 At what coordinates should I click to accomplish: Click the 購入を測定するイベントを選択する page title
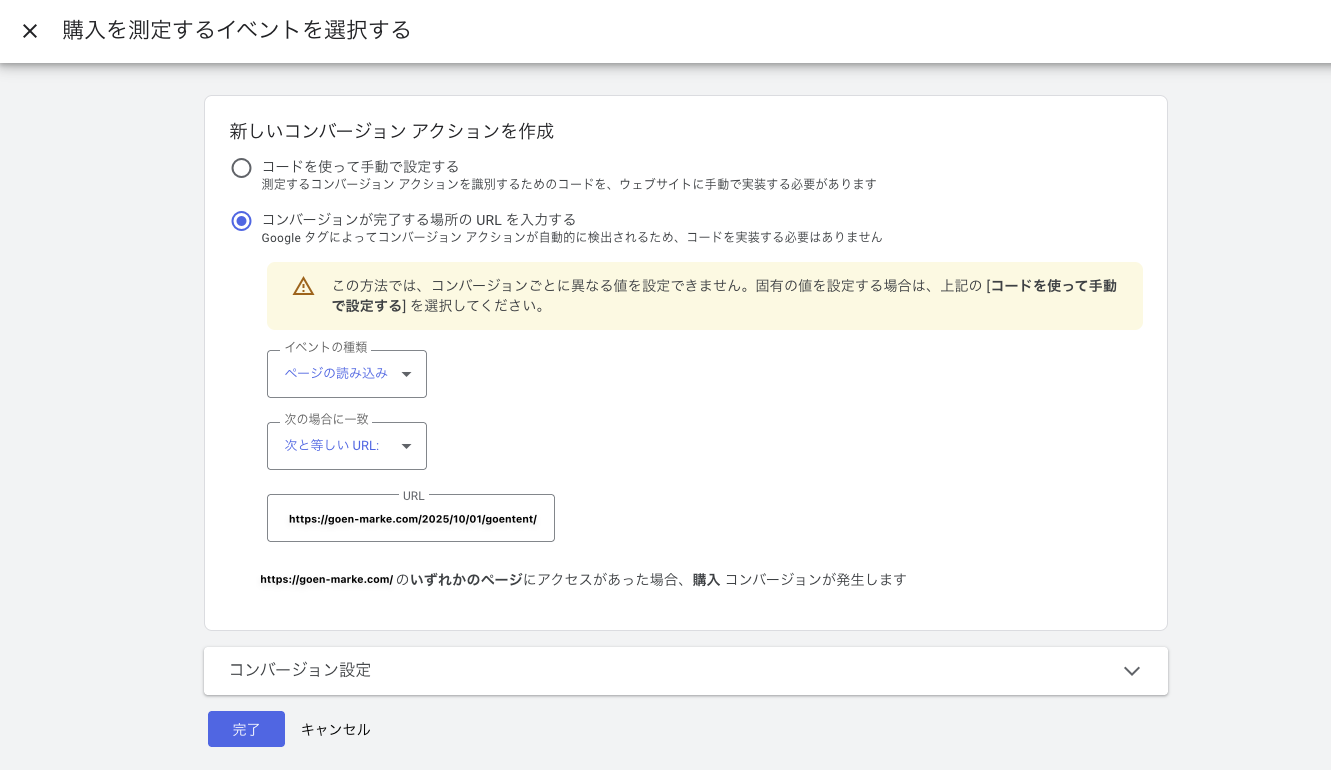237,30
